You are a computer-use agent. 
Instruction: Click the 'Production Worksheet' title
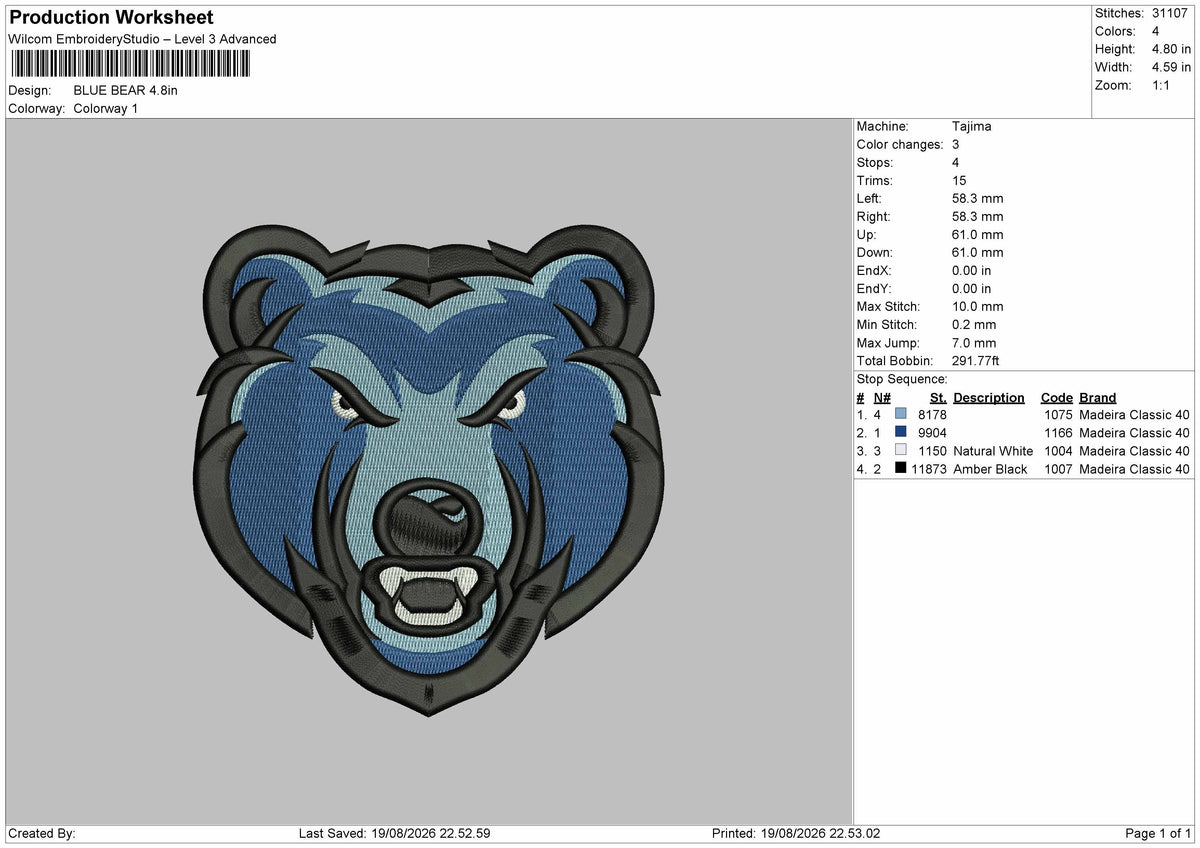pyautogui.click(x=111, y=18)
